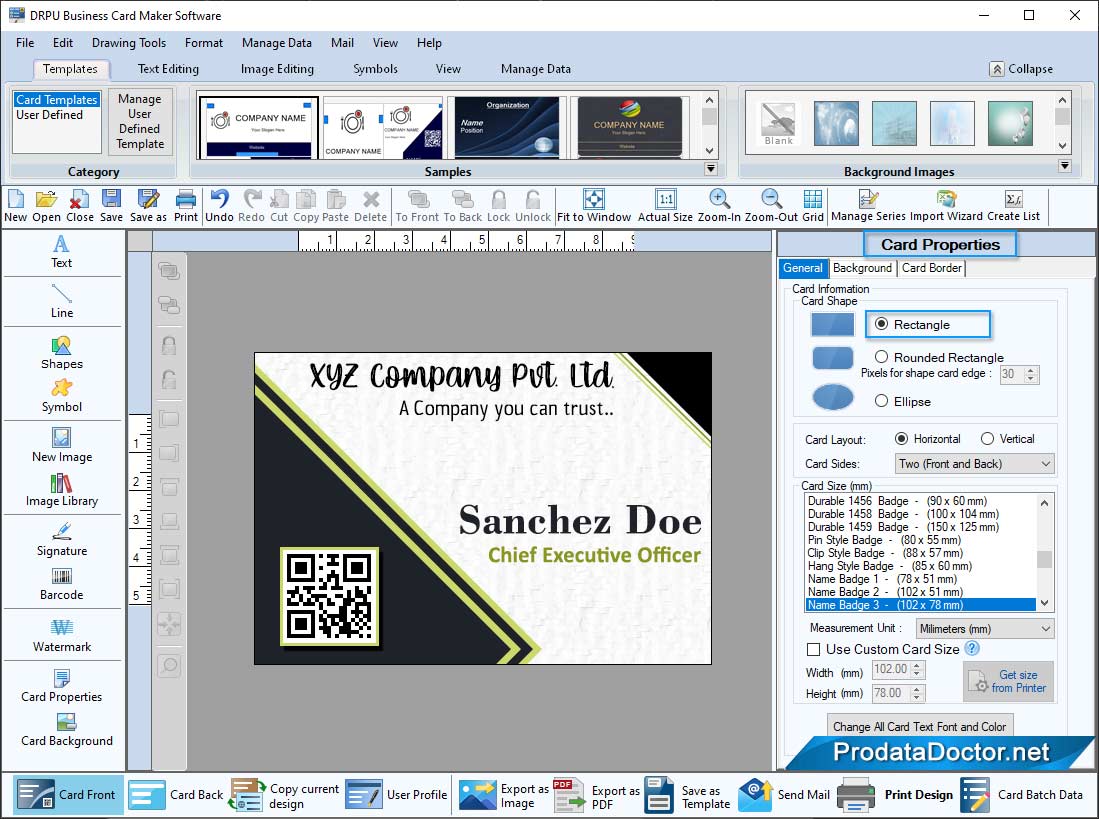Click Export as PDF button
Image resolution: width=1099 pixels, height=819 pixels.
coord(596,796)
